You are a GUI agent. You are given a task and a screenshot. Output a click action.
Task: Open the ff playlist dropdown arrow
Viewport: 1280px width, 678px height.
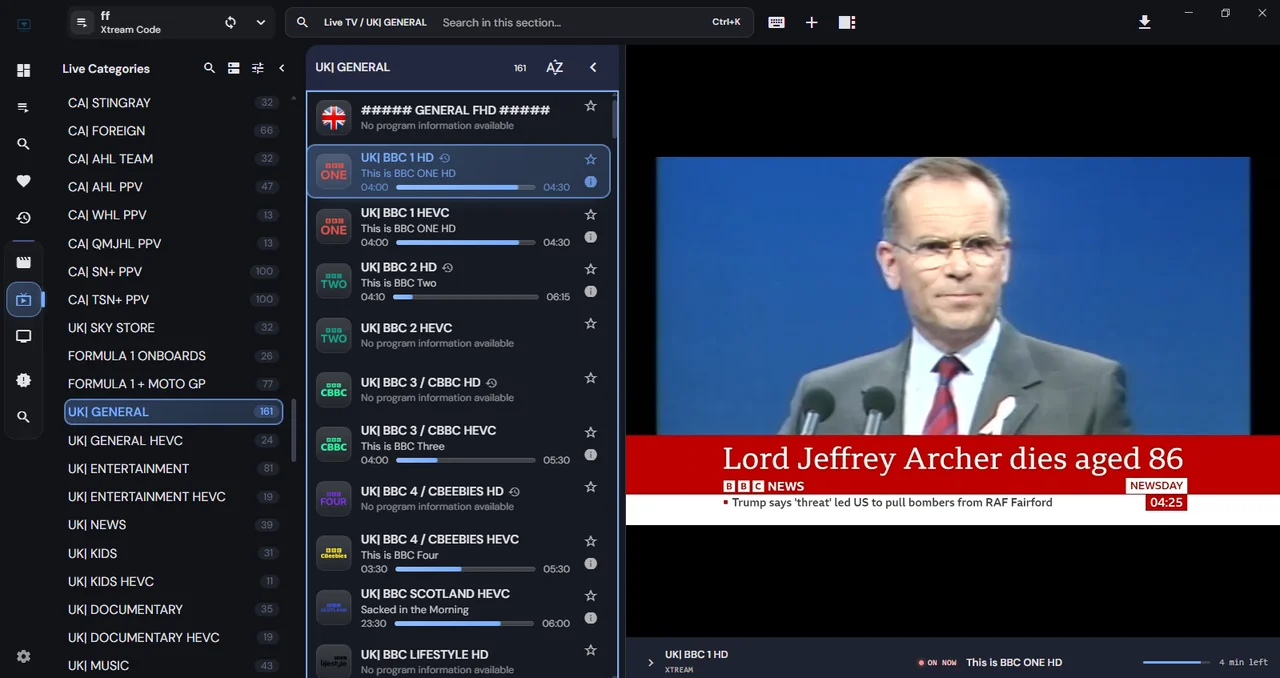pos(261,22)
